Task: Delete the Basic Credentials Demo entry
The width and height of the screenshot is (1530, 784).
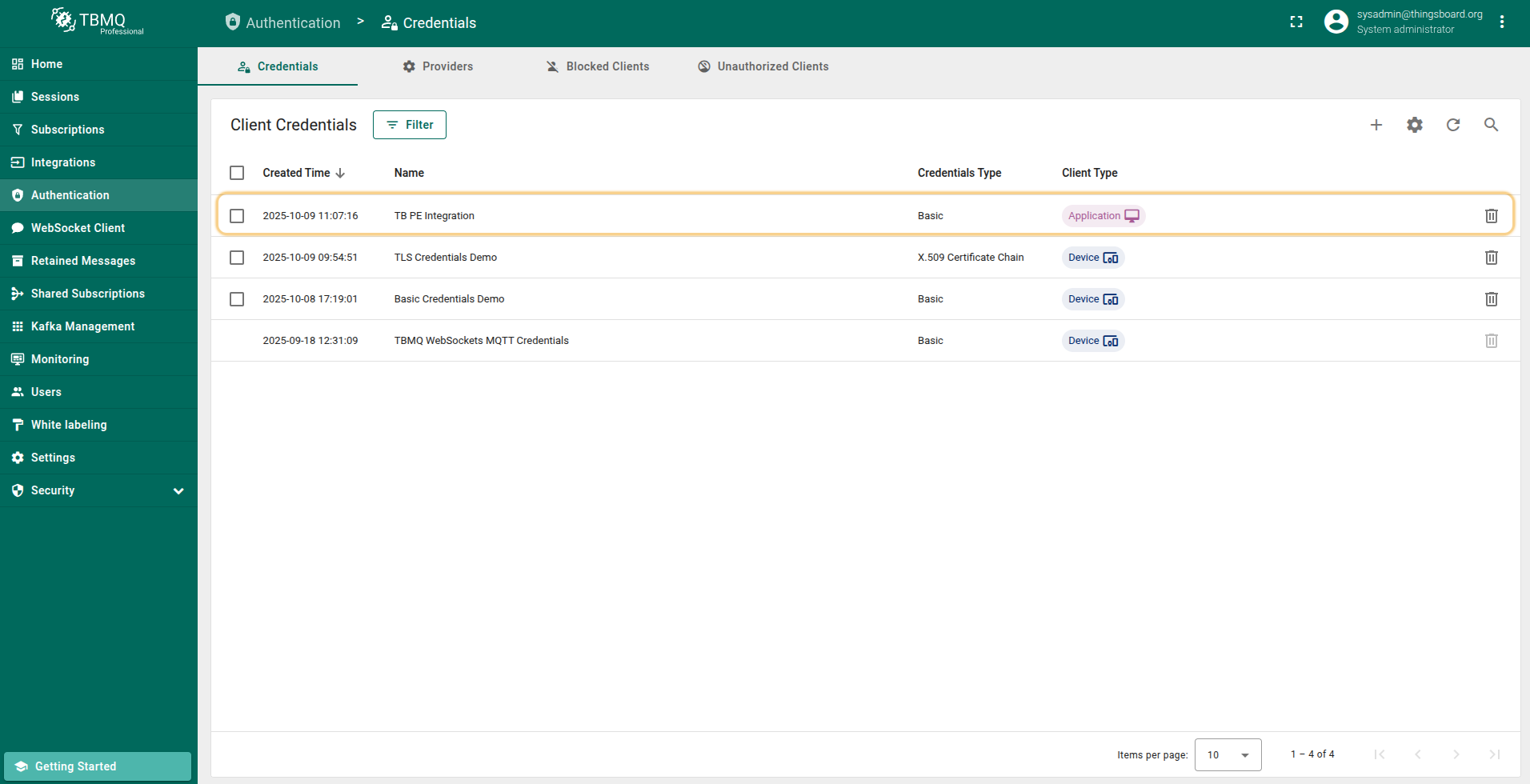Action: [x=1491, y=299]
